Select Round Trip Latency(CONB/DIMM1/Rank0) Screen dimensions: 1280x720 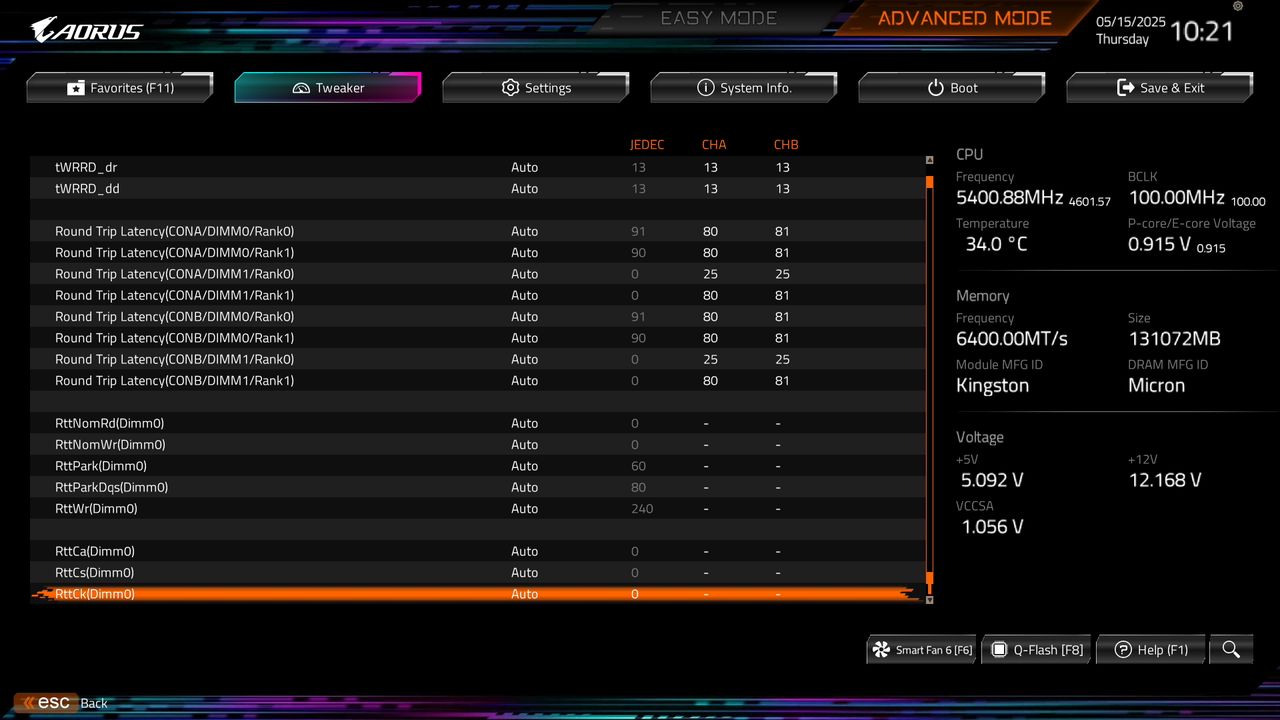[478, 359]
